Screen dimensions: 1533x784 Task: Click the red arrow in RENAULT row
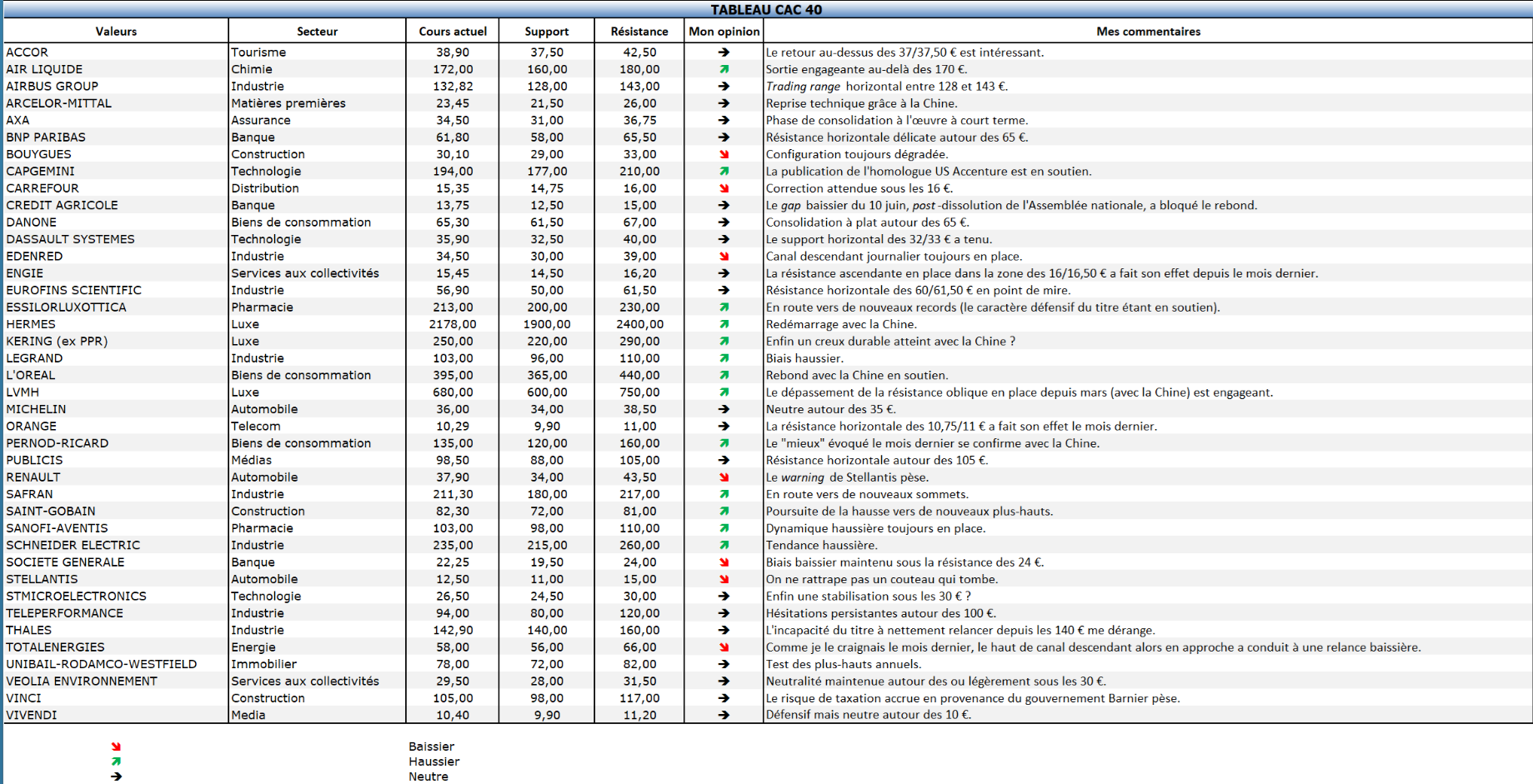click(x=724, y=477)
